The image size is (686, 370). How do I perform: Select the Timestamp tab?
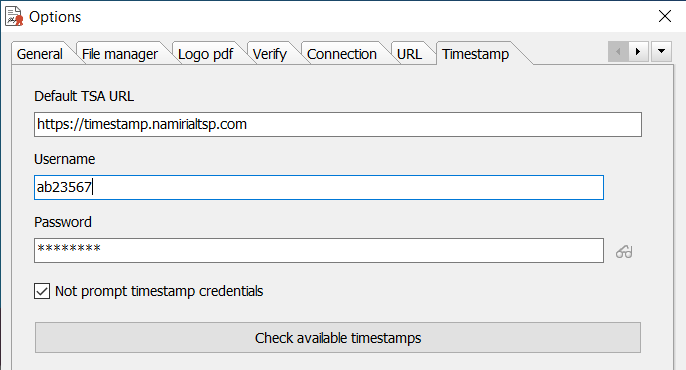click(475, 54)
